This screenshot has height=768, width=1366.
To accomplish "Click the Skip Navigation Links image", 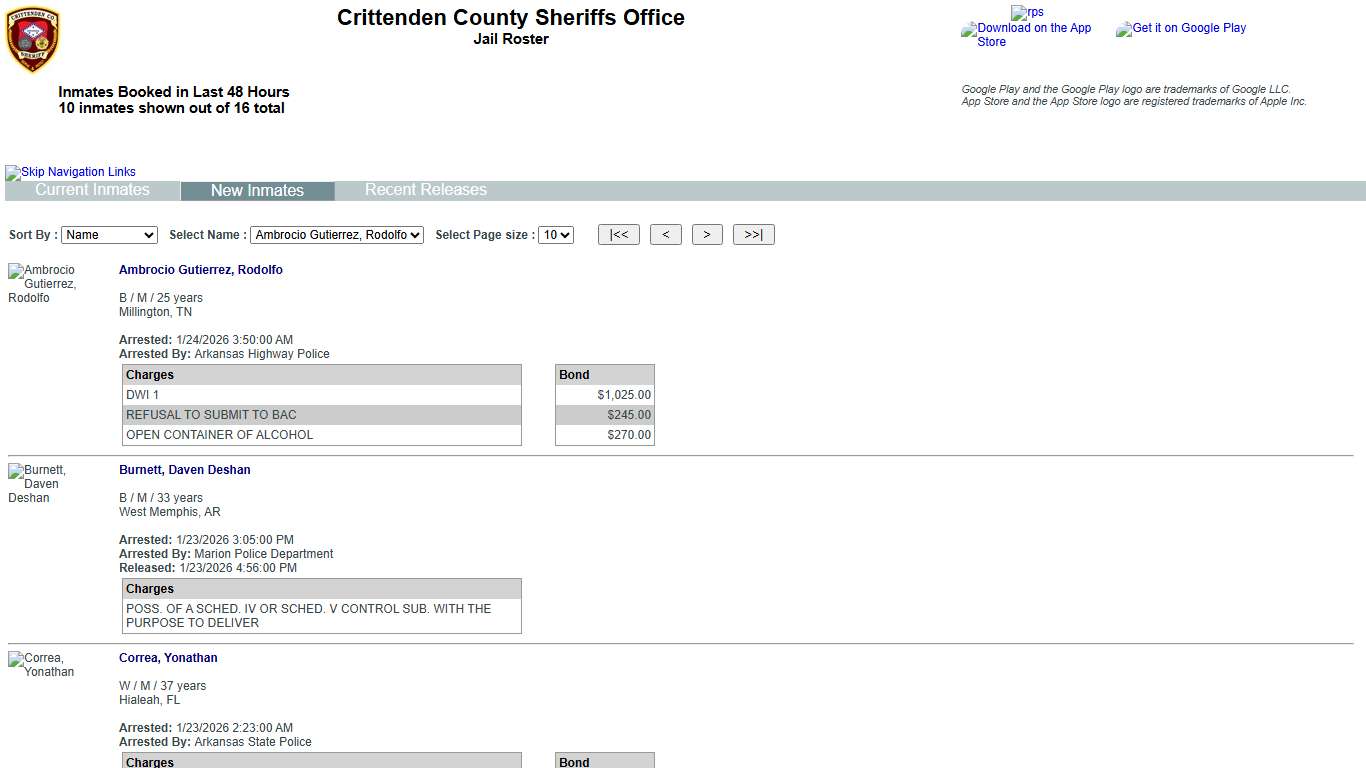I will (x=70, y=172).
